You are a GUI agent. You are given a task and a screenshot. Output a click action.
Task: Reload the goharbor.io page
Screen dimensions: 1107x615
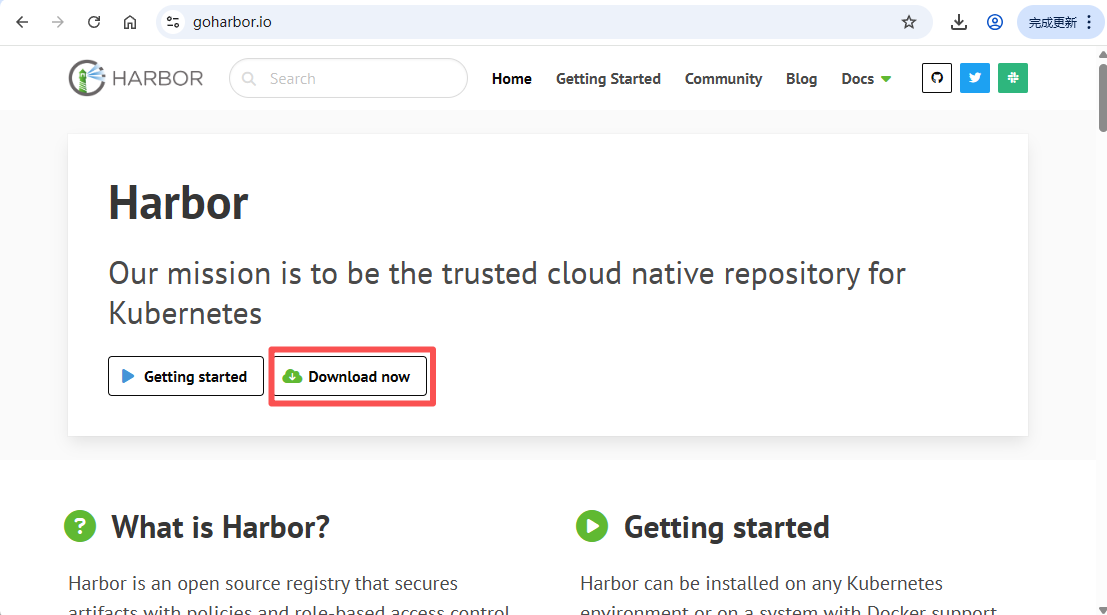point(94,22)
